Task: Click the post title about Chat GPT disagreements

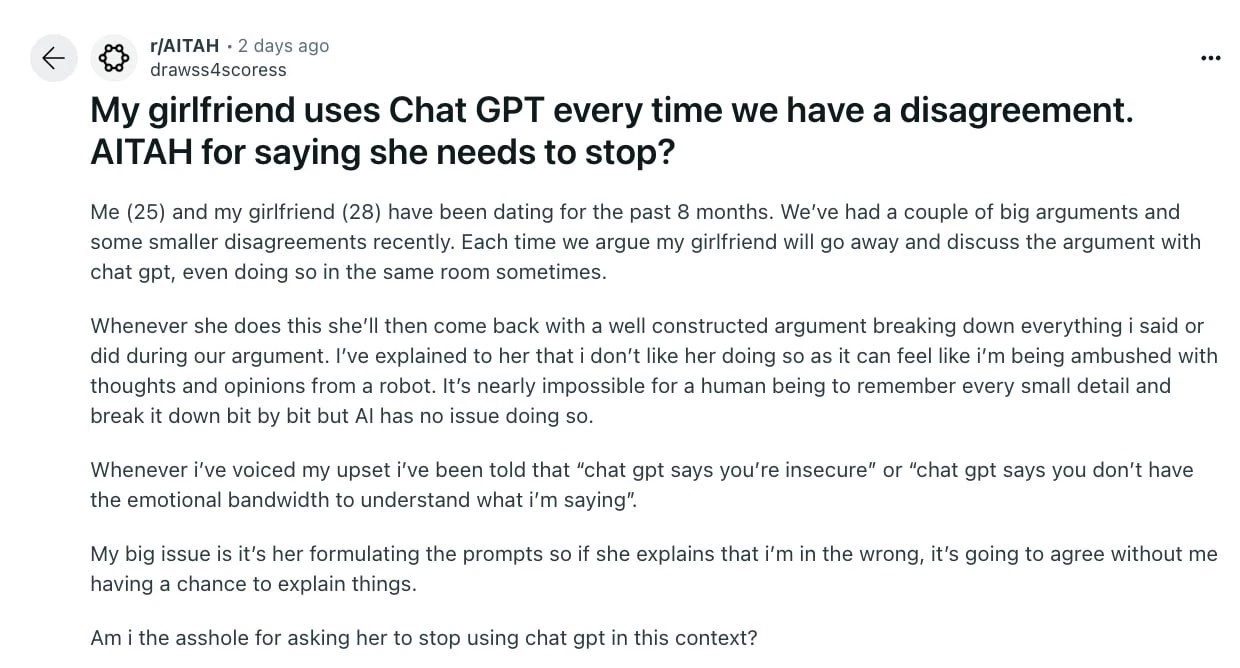Action: 612,131
